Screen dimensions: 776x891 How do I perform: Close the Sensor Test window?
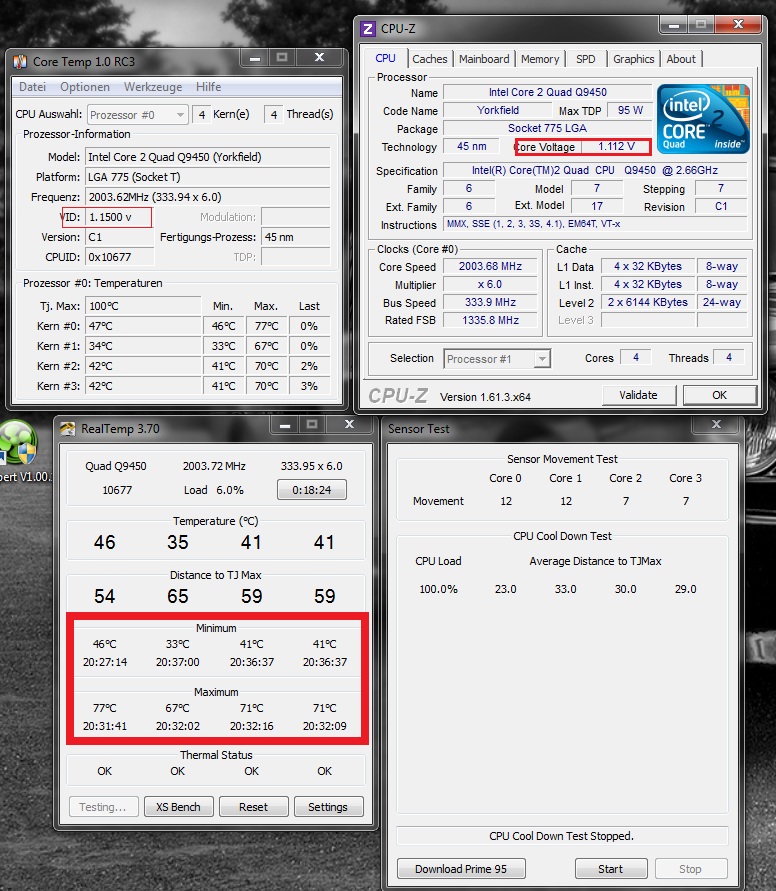717,424
